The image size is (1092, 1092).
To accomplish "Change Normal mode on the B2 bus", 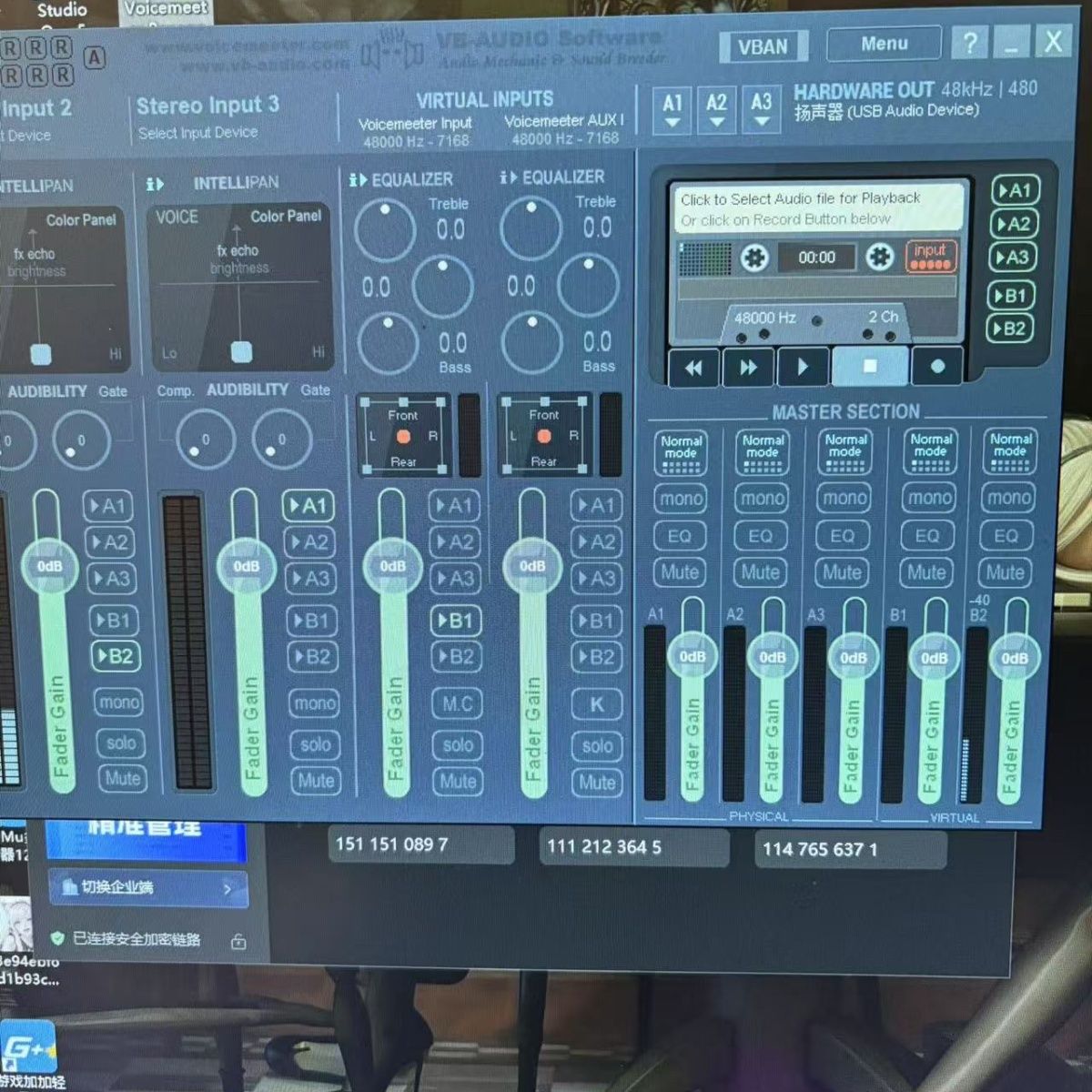I will click(1010, 450).
